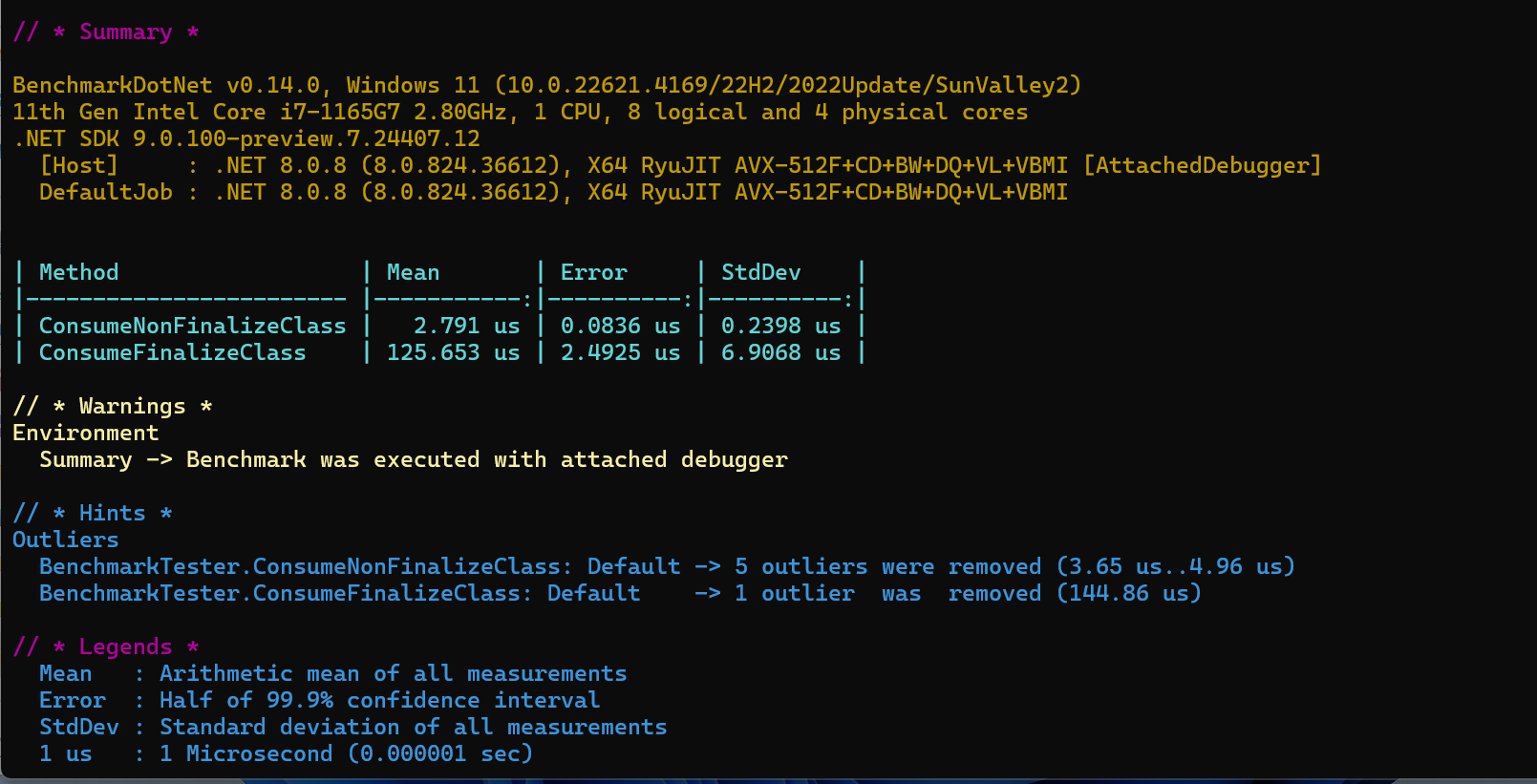Click the "5 outliers were removed" hint text

tap(886, 567)
